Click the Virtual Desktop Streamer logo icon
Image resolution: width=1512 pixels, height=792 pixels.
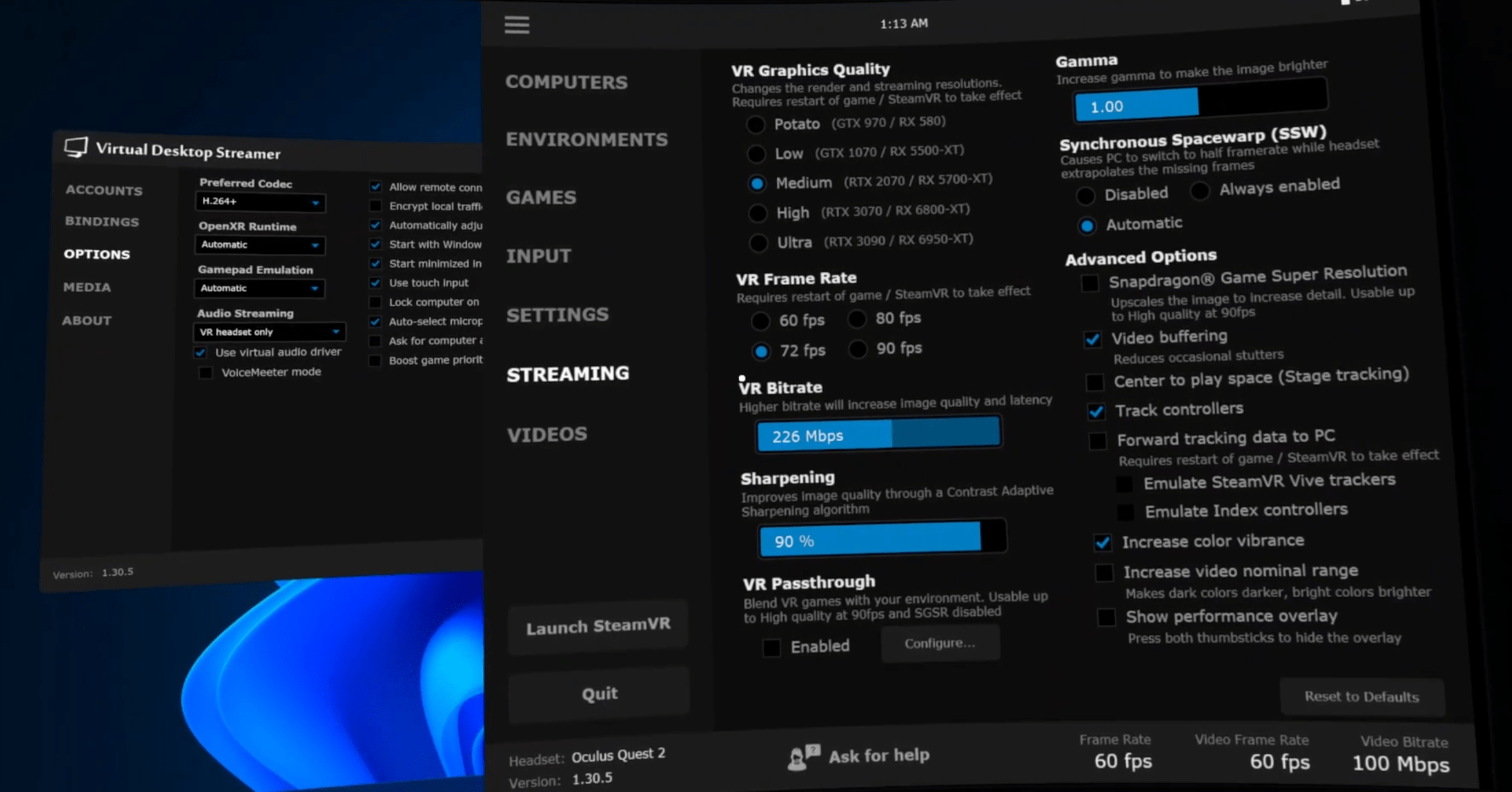coord(76,147)
